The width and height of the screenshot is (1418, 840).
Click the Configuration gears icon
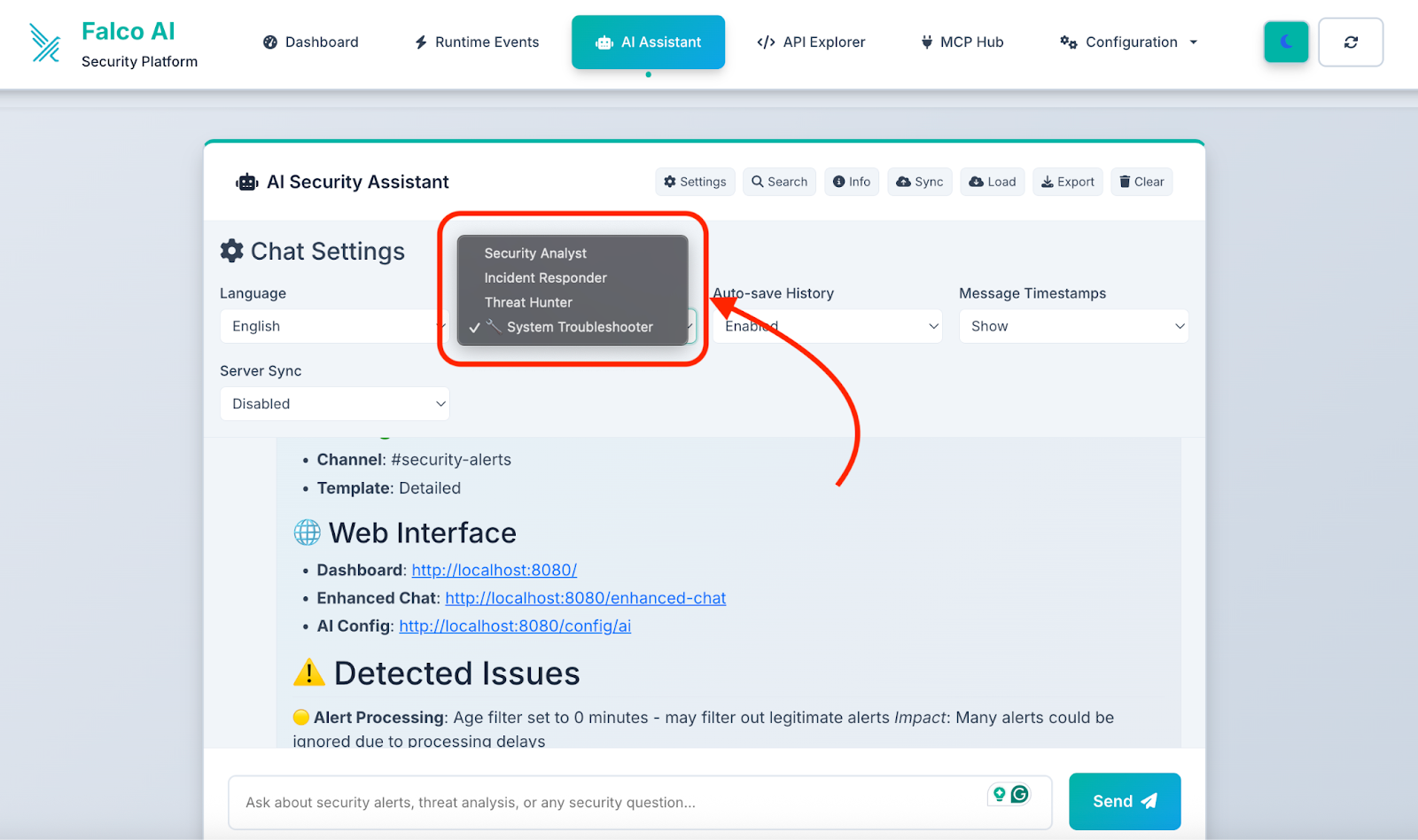point(1069,42)
